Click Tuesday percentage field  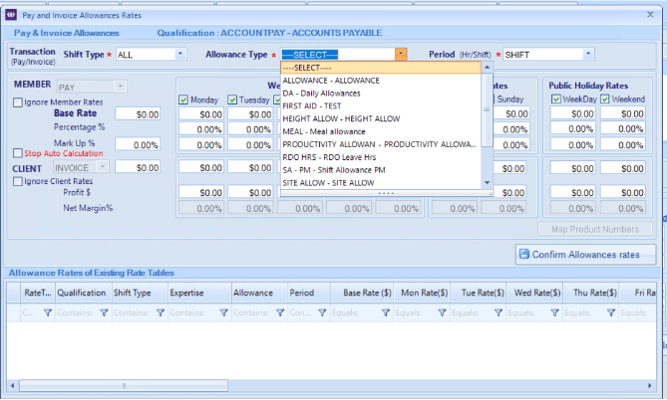click(250, 129)
